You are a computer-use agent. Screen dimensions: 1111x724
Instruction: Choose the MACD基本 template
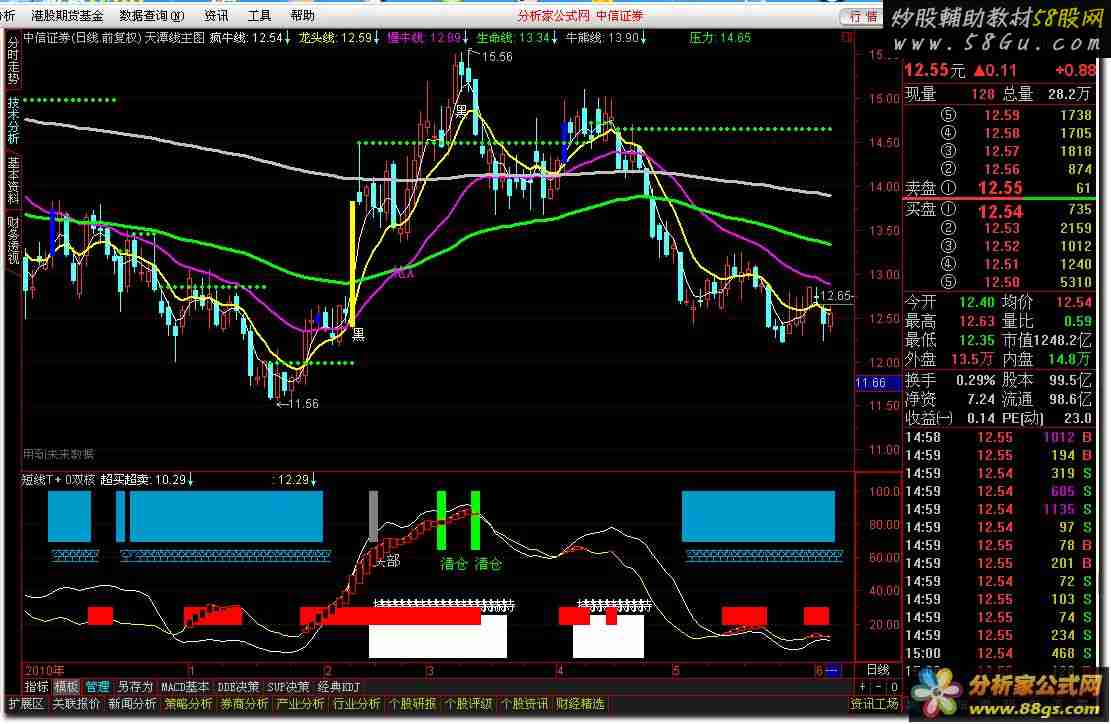tap(185, 686)
